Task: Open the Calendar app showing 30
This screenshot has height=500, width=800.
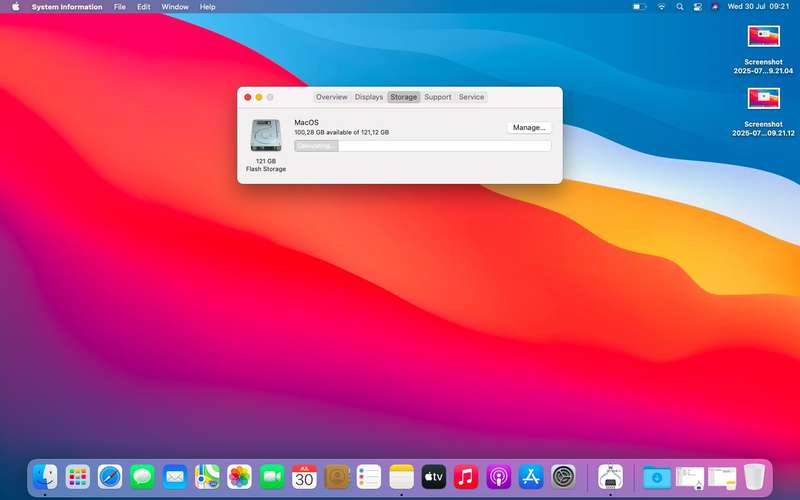Action: 304,477
